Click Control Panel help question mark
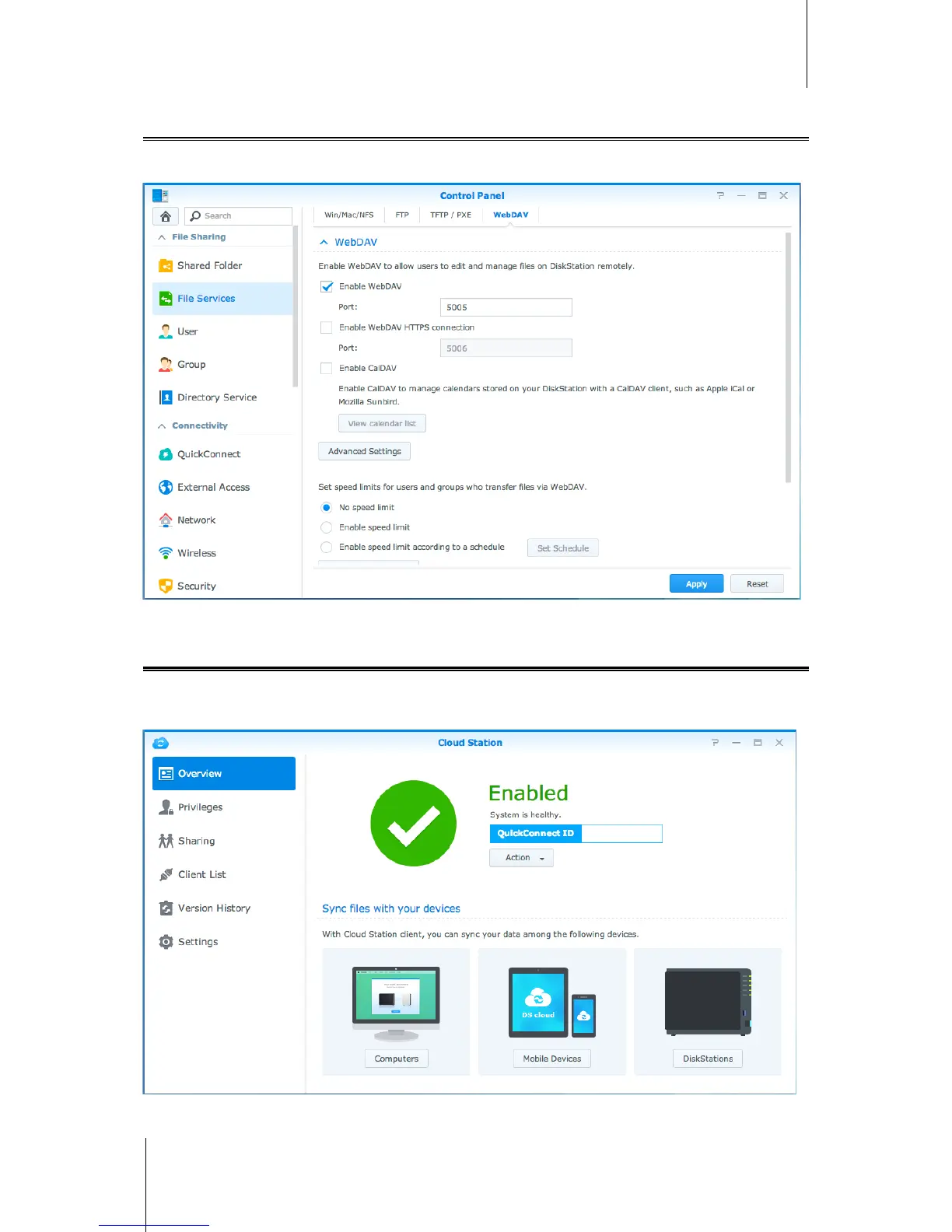Screen dimensions: 952x1232 click(720, 196)
